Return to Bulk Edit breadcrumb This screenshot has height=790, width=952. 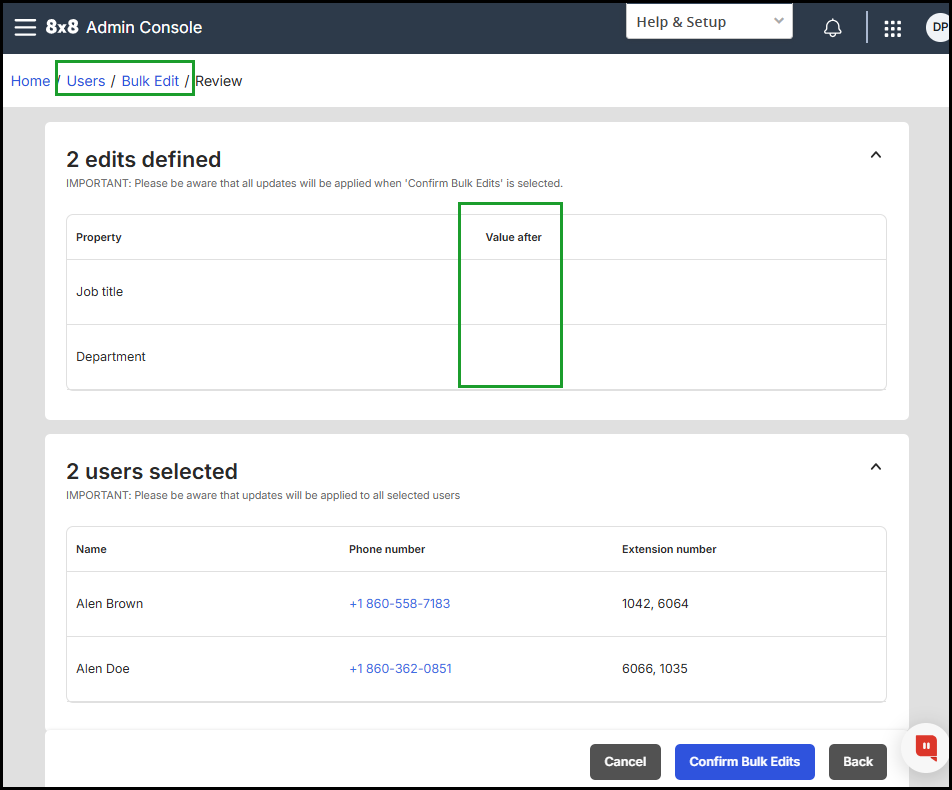click(x=150, y=81)
